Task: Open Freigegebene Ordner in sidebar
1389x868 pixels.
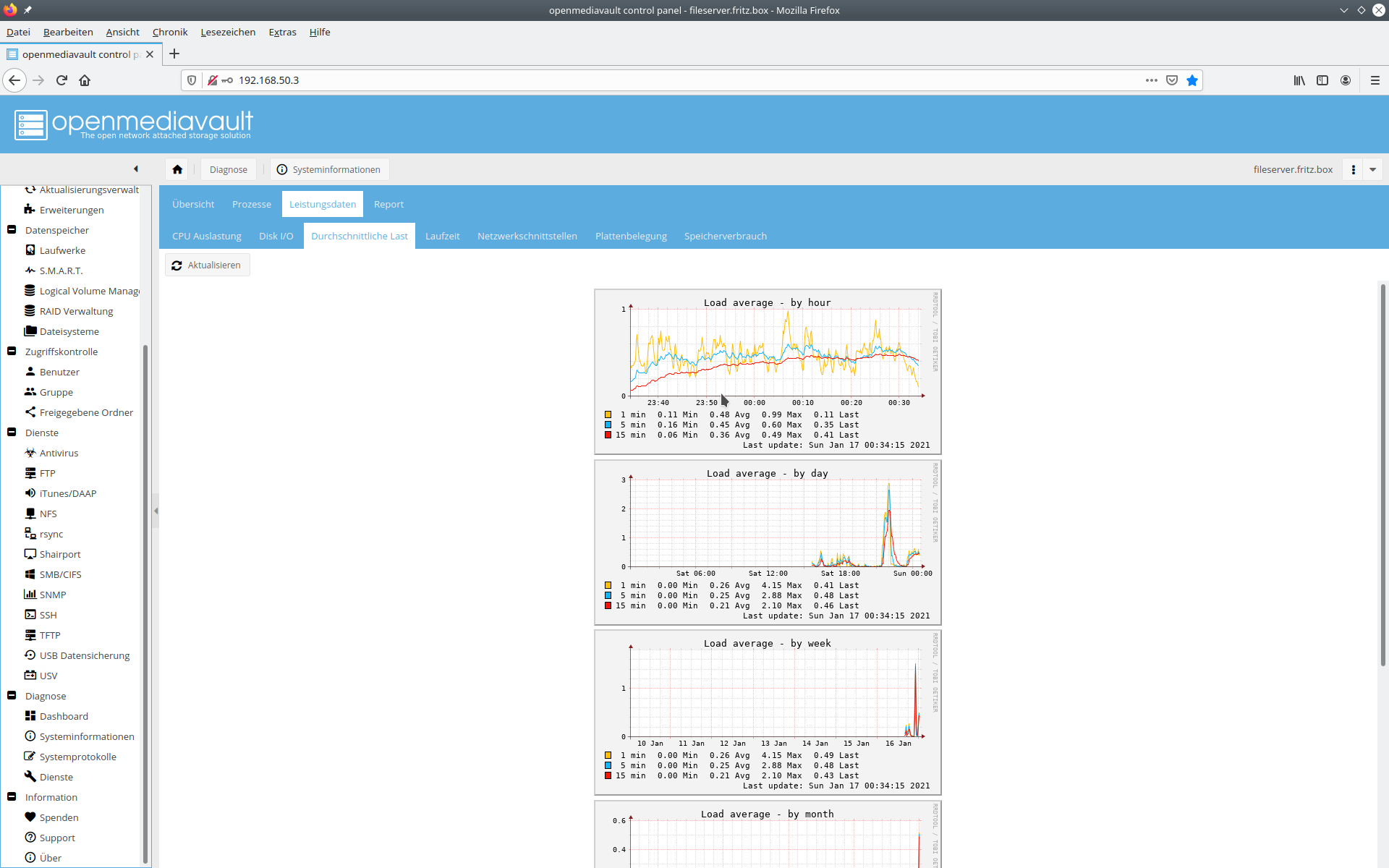Action: point(86,412)
